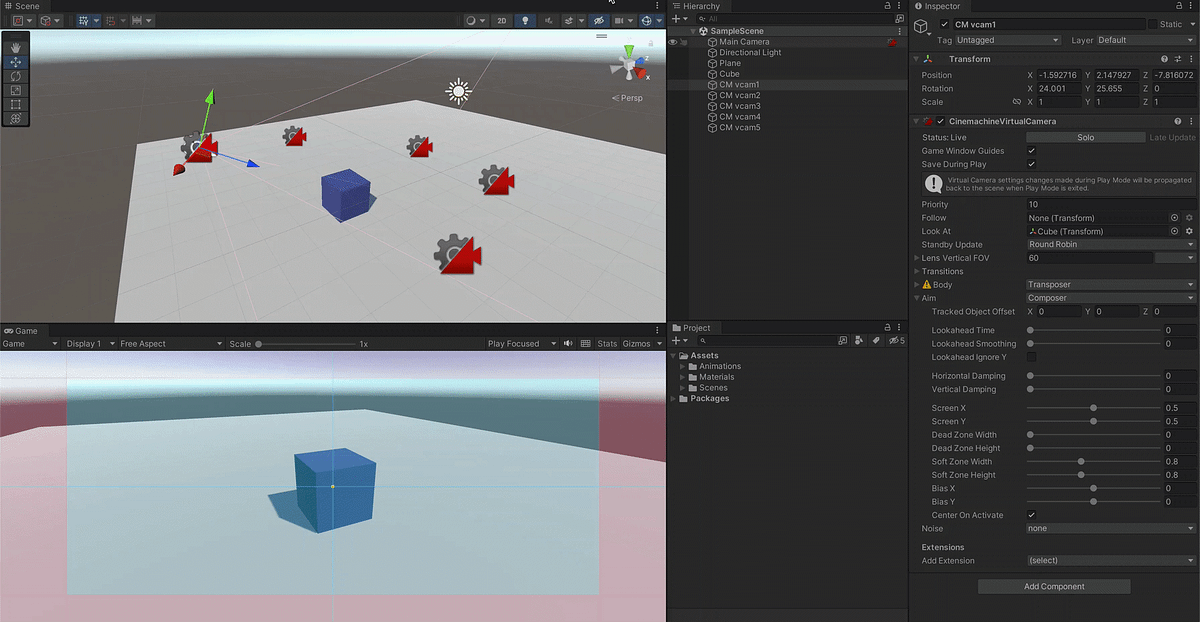Select CM vcam3 in Hierarchy
The height and width of the screenshot is (622, 1200).
[739, 106]
